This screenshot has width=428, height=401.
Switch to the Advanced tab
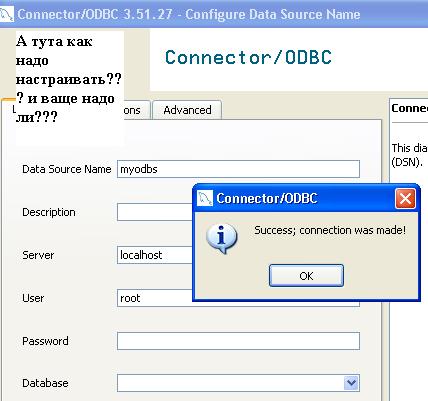(x=187, y=110)
